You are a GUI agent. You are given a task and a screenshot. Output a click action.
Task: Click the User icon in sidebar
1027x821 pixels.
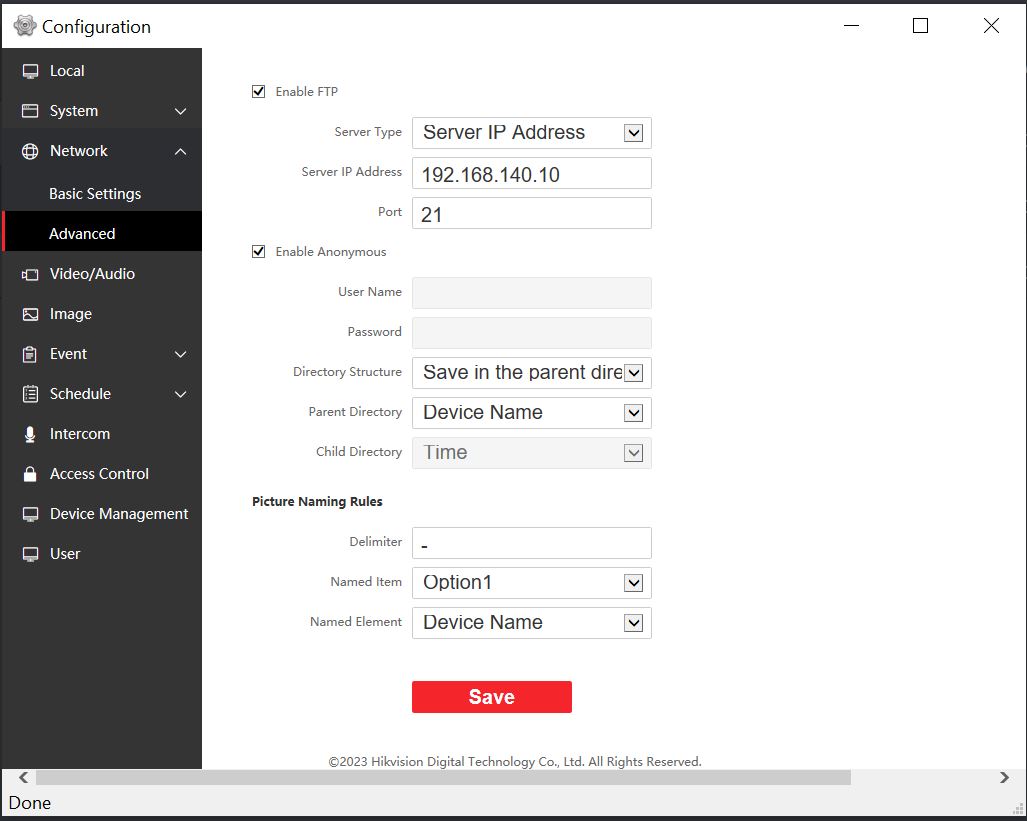coord(30,554)
